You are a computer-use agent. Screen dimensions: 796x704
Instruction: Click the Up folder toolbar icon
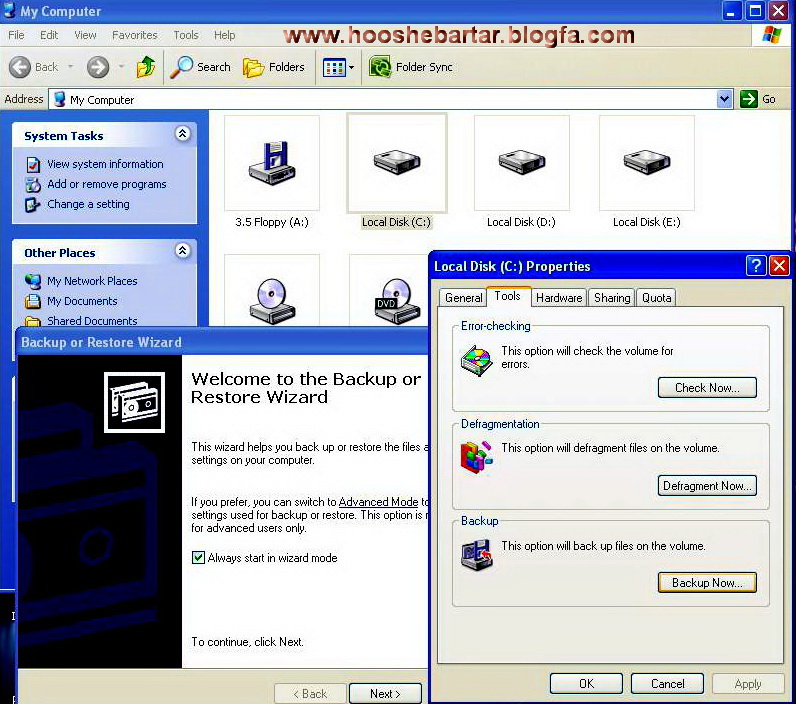[x=146, y=67]
